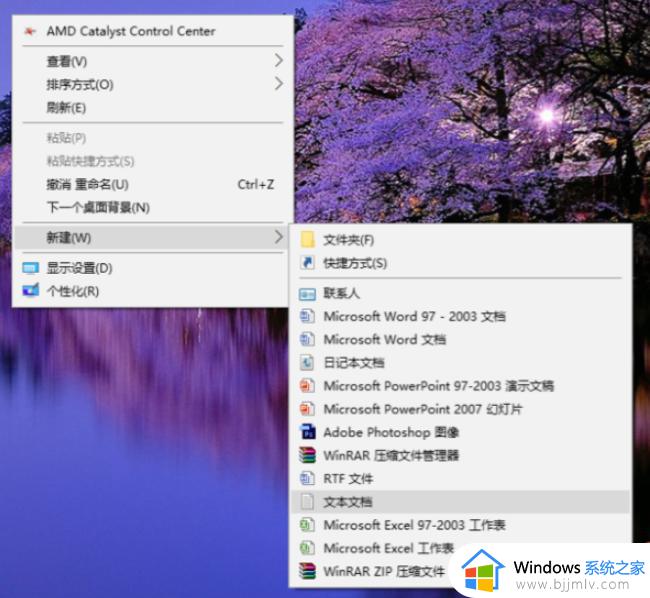Open the 排序方式(O) menu item

[153, 84]
